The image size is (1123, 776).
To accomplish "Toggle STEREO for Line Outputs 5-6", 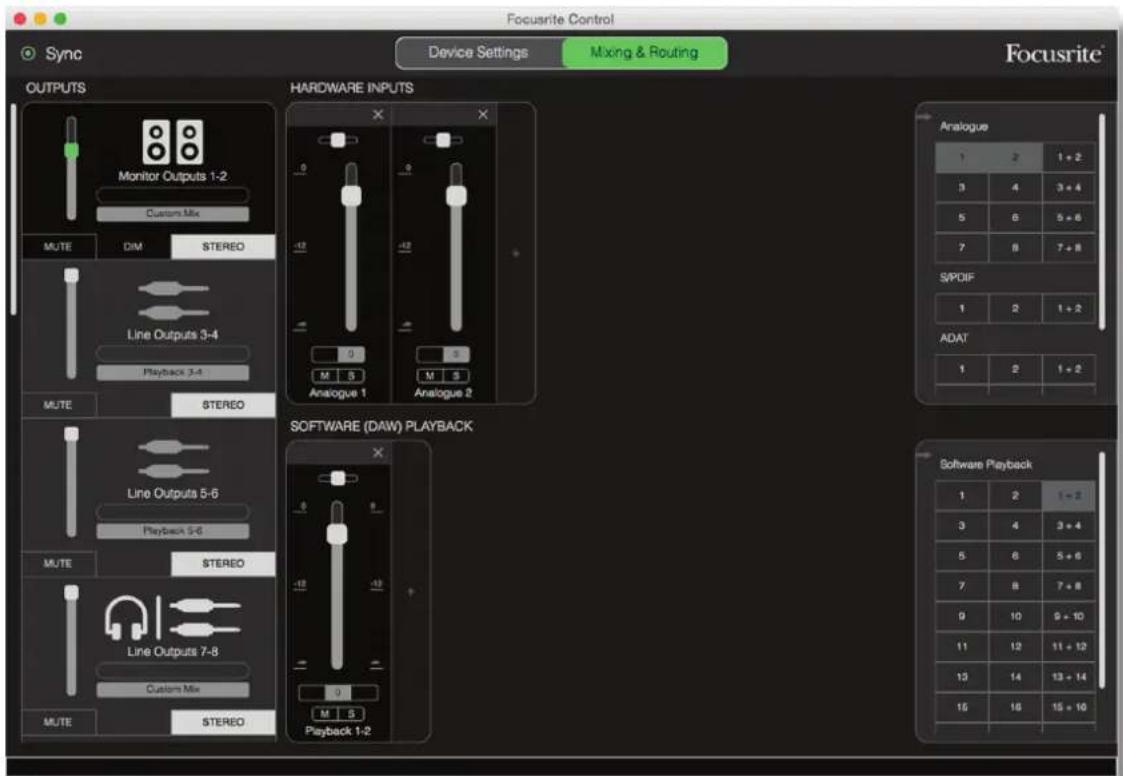I will (223, 563).
